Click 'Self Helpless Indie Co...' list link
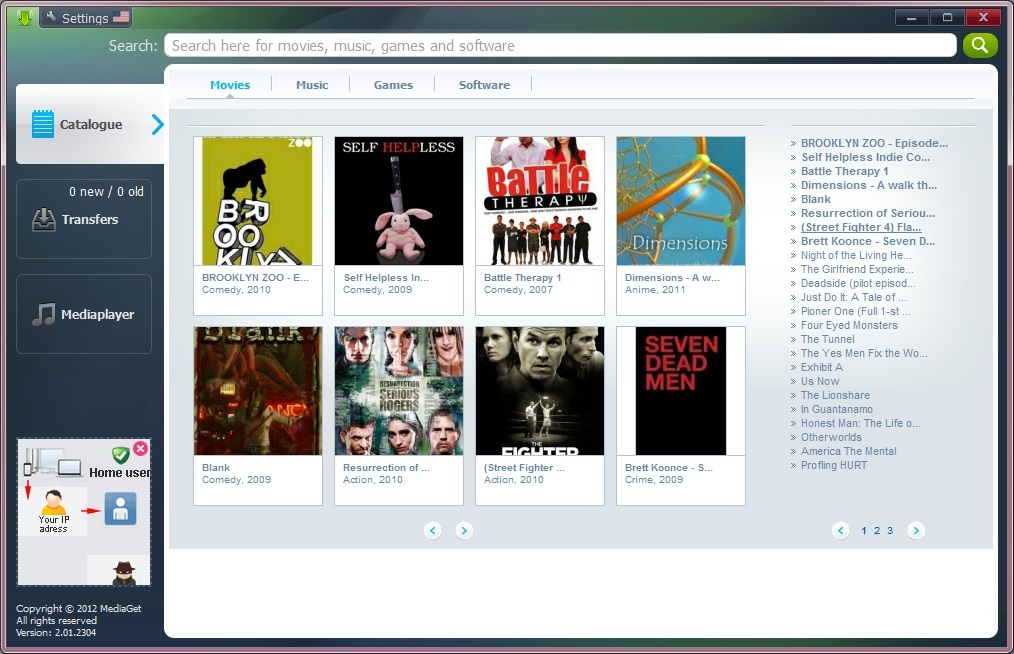Screen dimensions: 1014x654 pos(865,157)
